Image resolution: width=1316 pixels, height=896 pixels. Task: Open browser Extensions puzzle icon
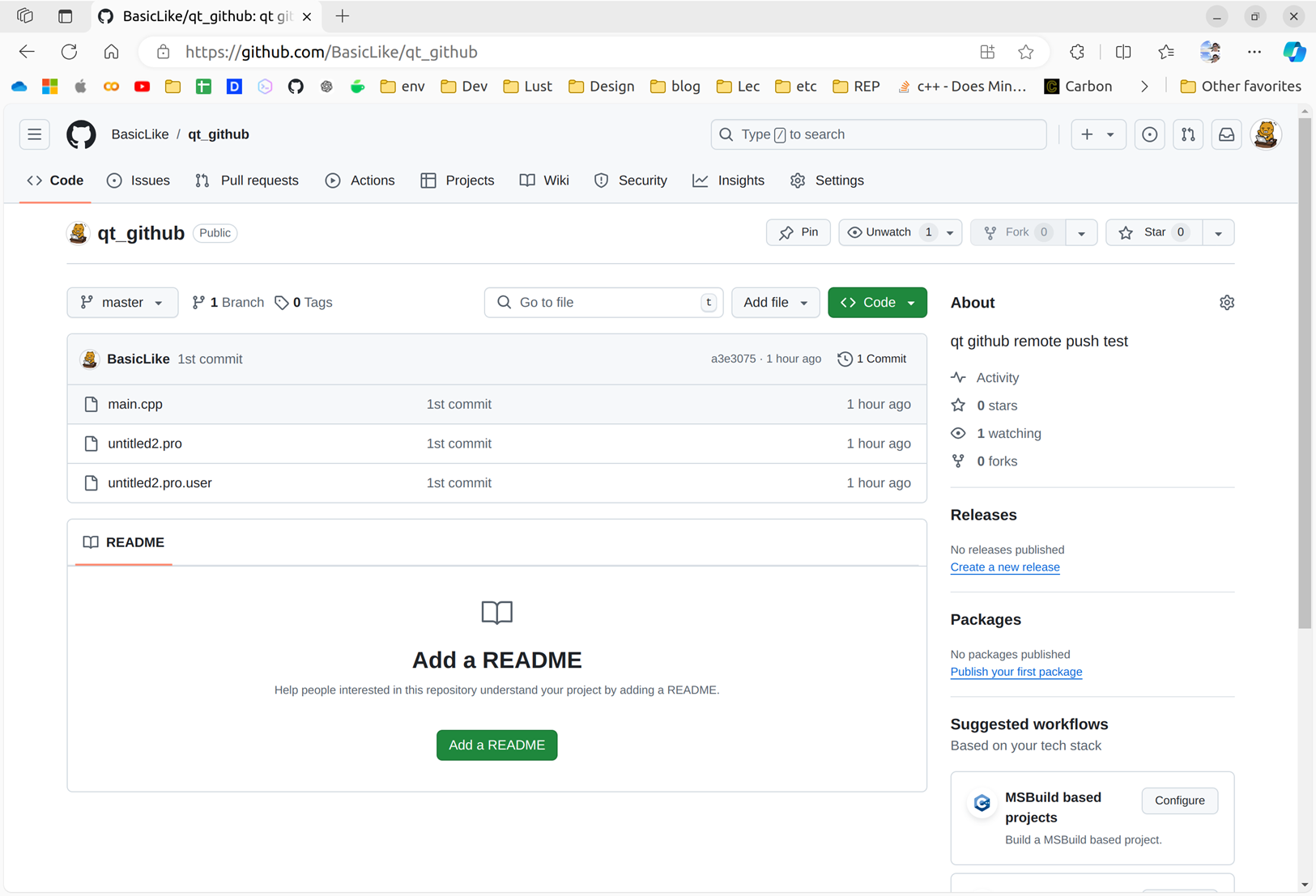click(x=1077, y=52)
